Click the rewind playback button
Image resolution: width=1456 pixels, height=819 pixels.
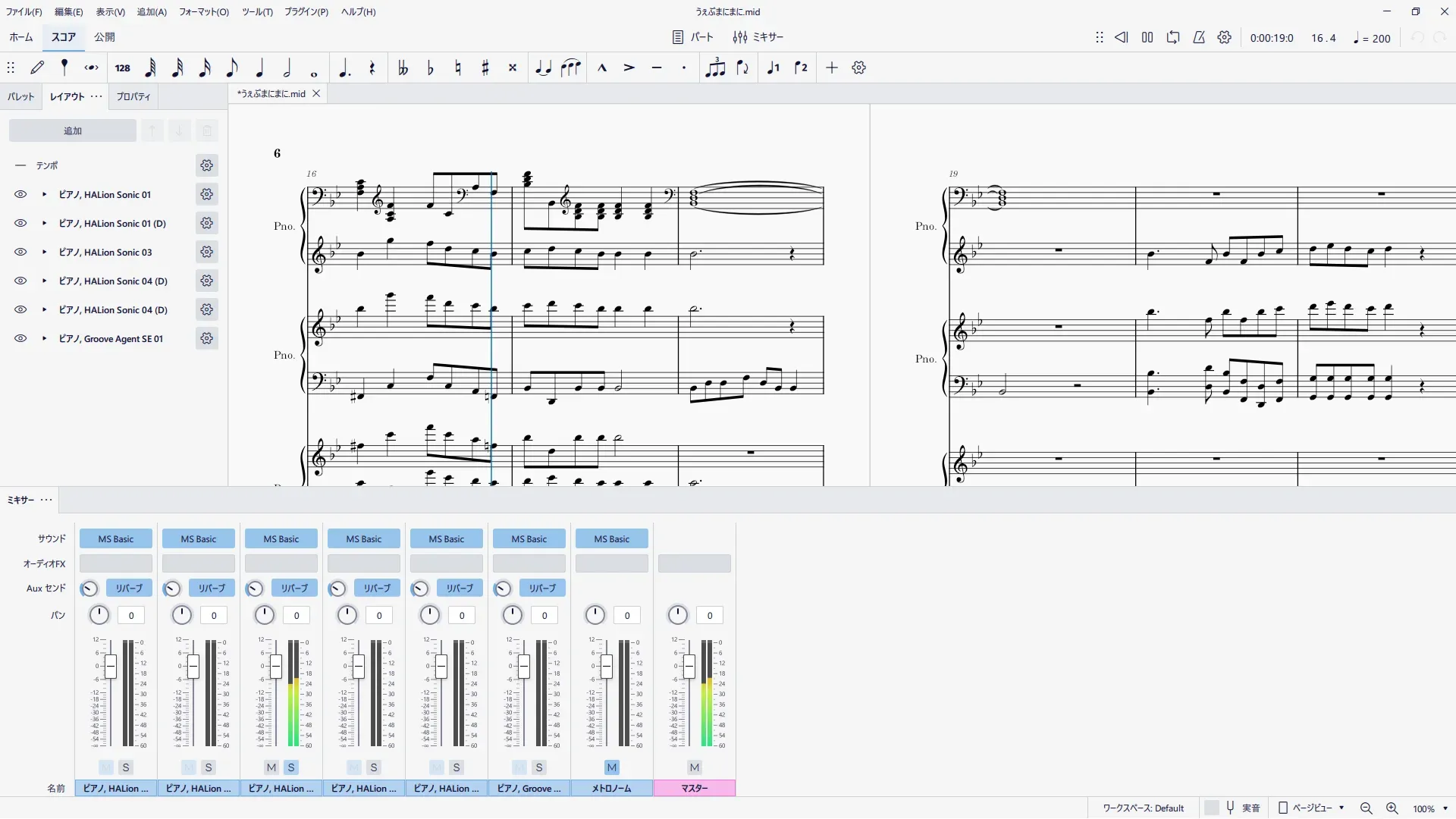[1121, 38]
